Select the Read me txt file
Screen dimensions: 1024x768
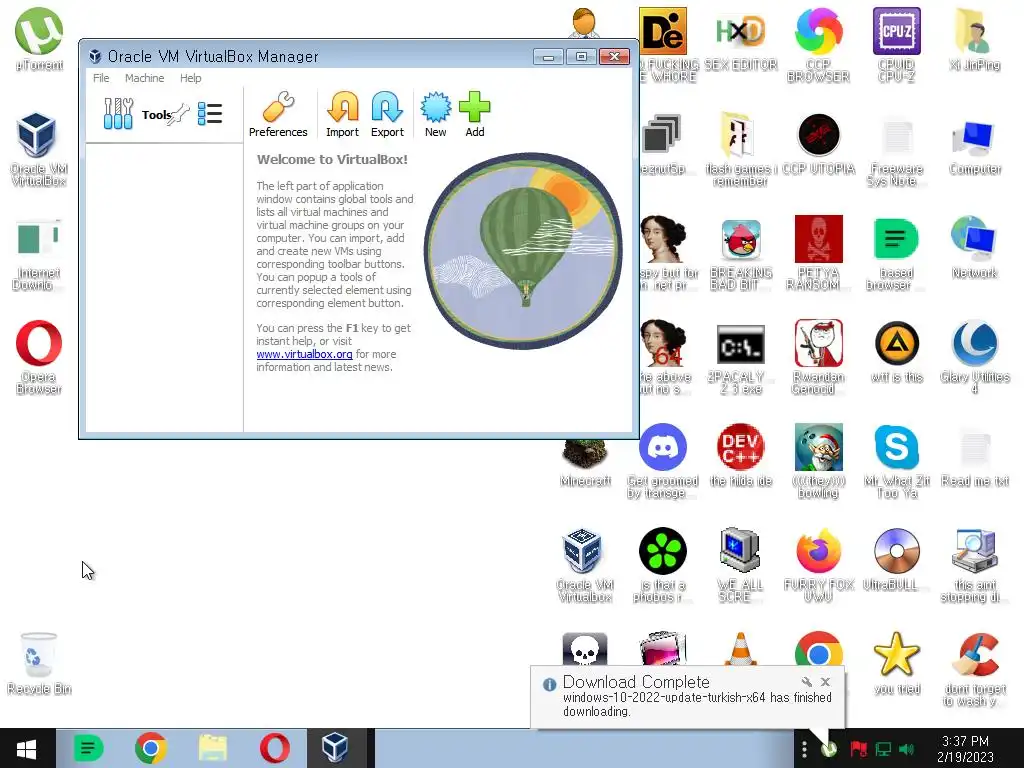(974, 456)
